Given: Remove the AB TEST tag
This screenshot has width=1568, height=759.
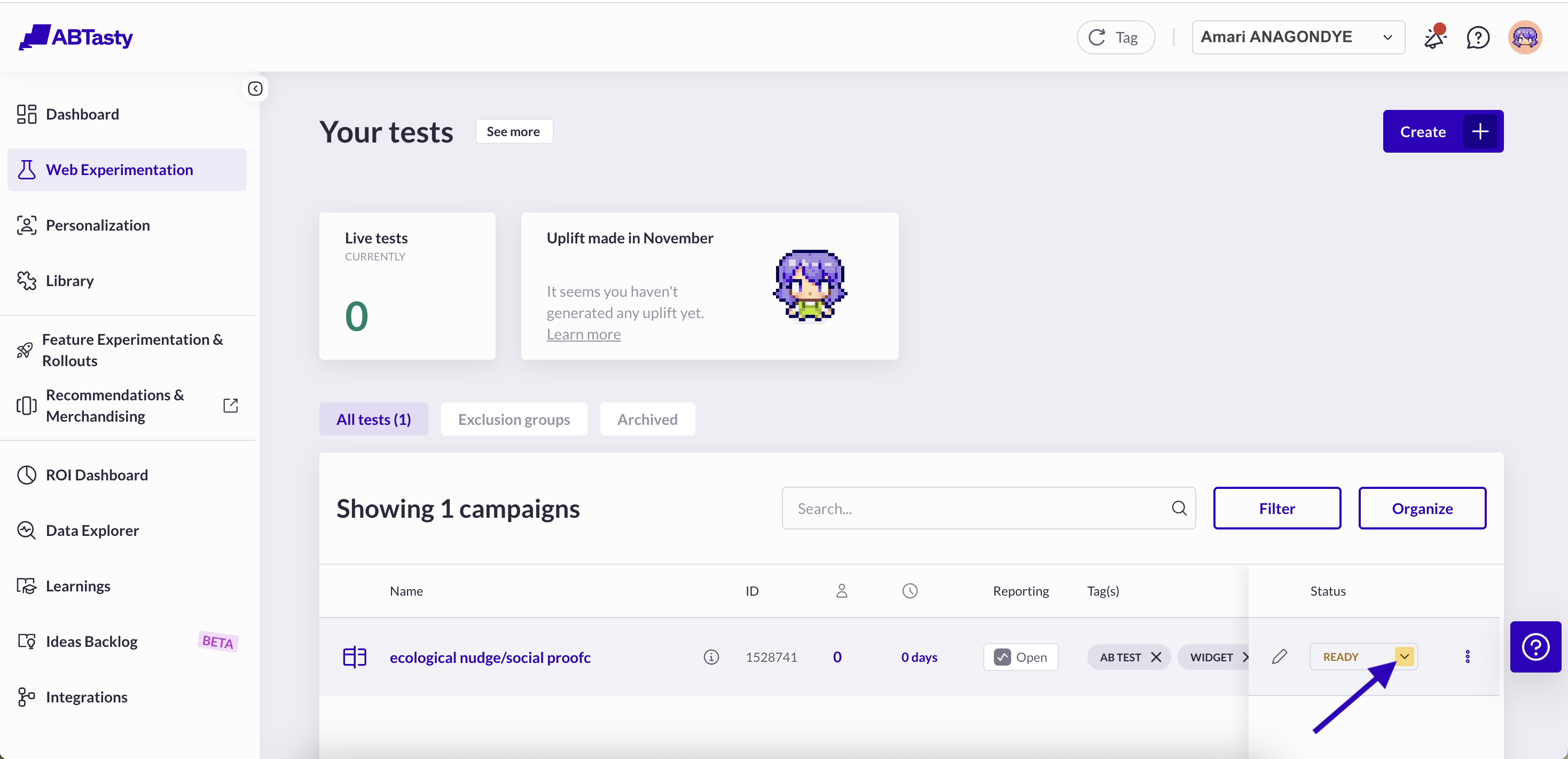Looking at the screenshot, I should click(x=1156, y=658).
